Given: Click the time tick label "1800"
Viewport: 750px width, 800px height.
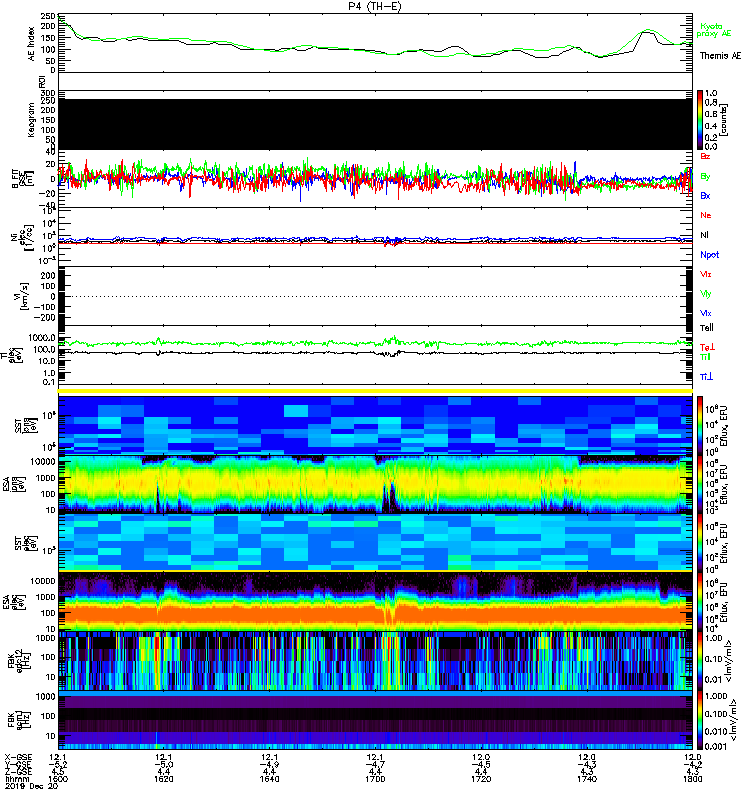Looking at the screenshot, I should pos(692,779).
